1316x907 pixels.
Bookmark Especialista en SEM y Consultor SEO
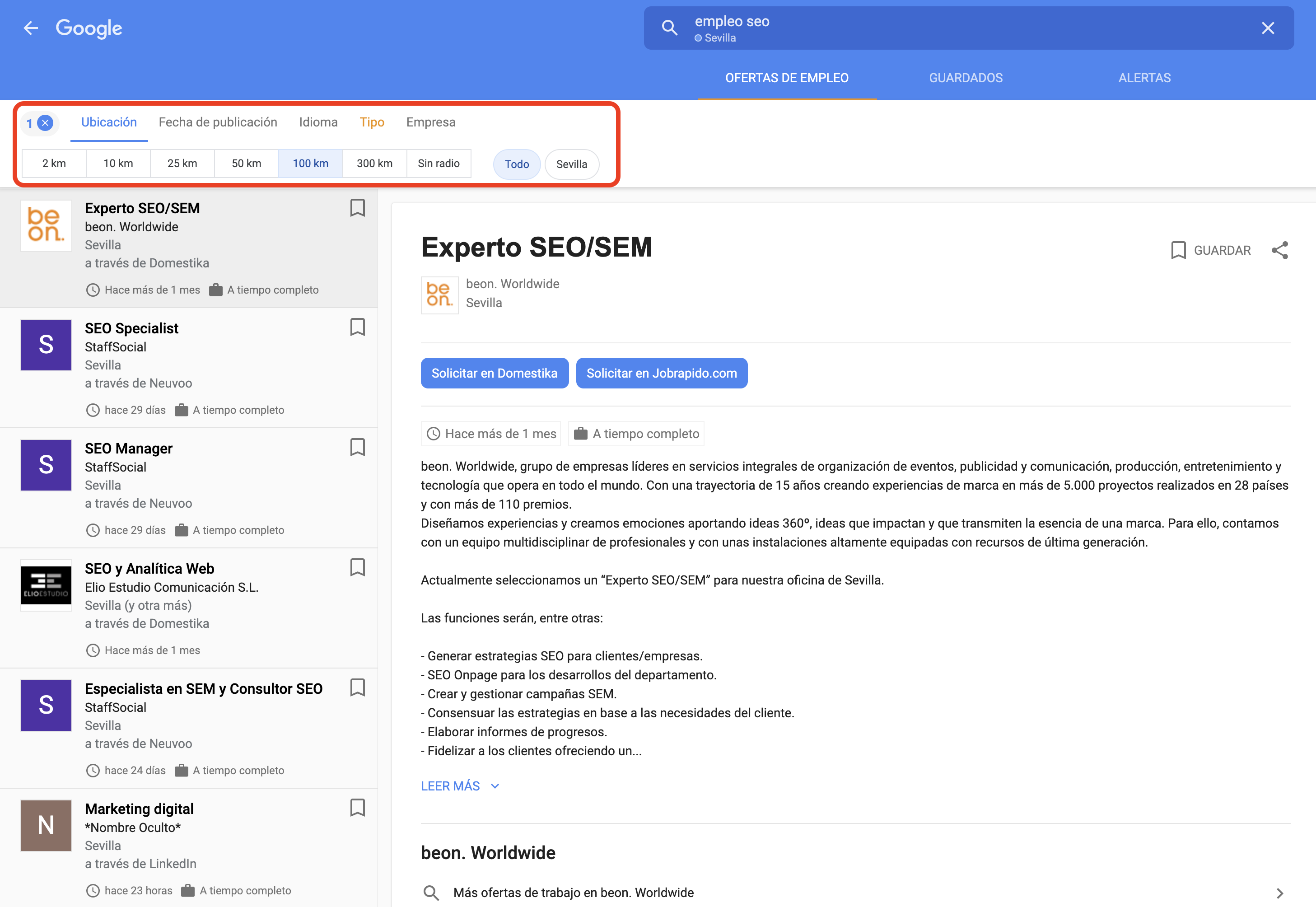[x=357, y=687]
